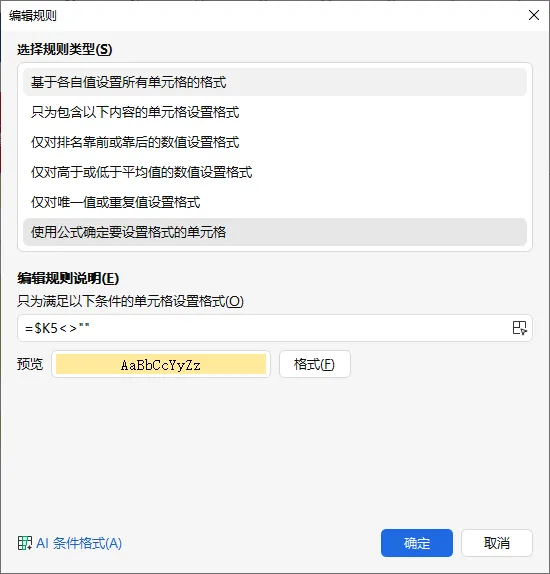Image resolution: width=550 pixels, height=574 pixels.
Task: Click the 预览 label beside the preview
Action: pyautogui.click(x=30, y=364)
